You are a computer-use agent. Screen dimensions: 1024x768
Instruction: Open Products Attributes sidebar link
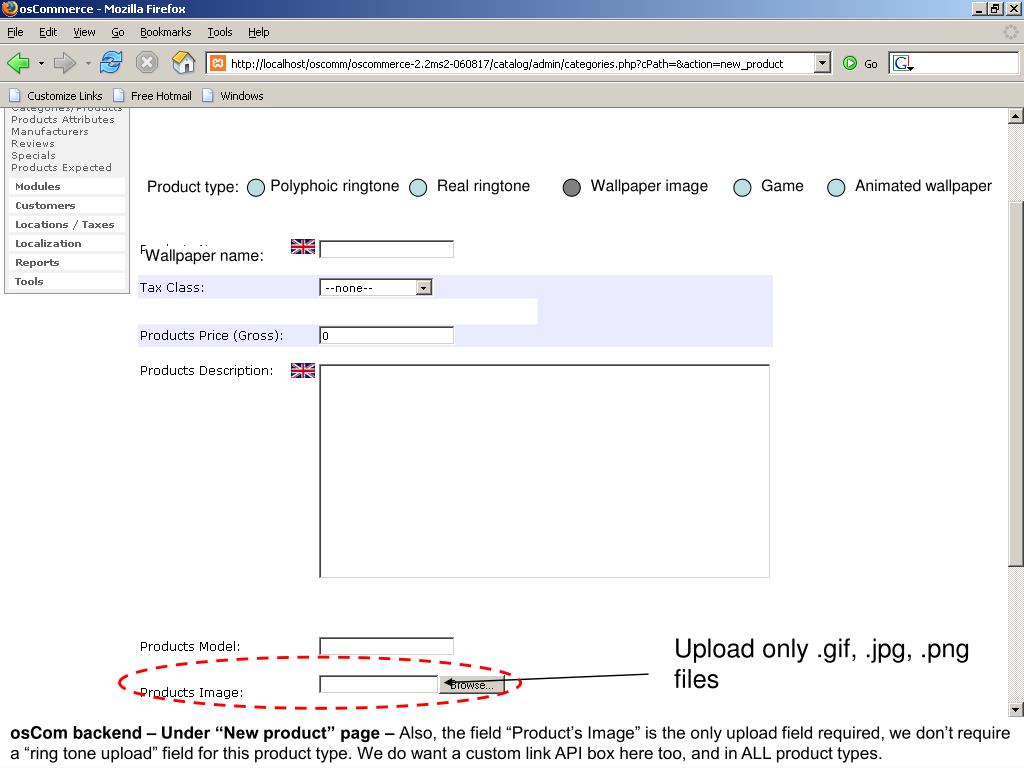click(x=63, y=120)
